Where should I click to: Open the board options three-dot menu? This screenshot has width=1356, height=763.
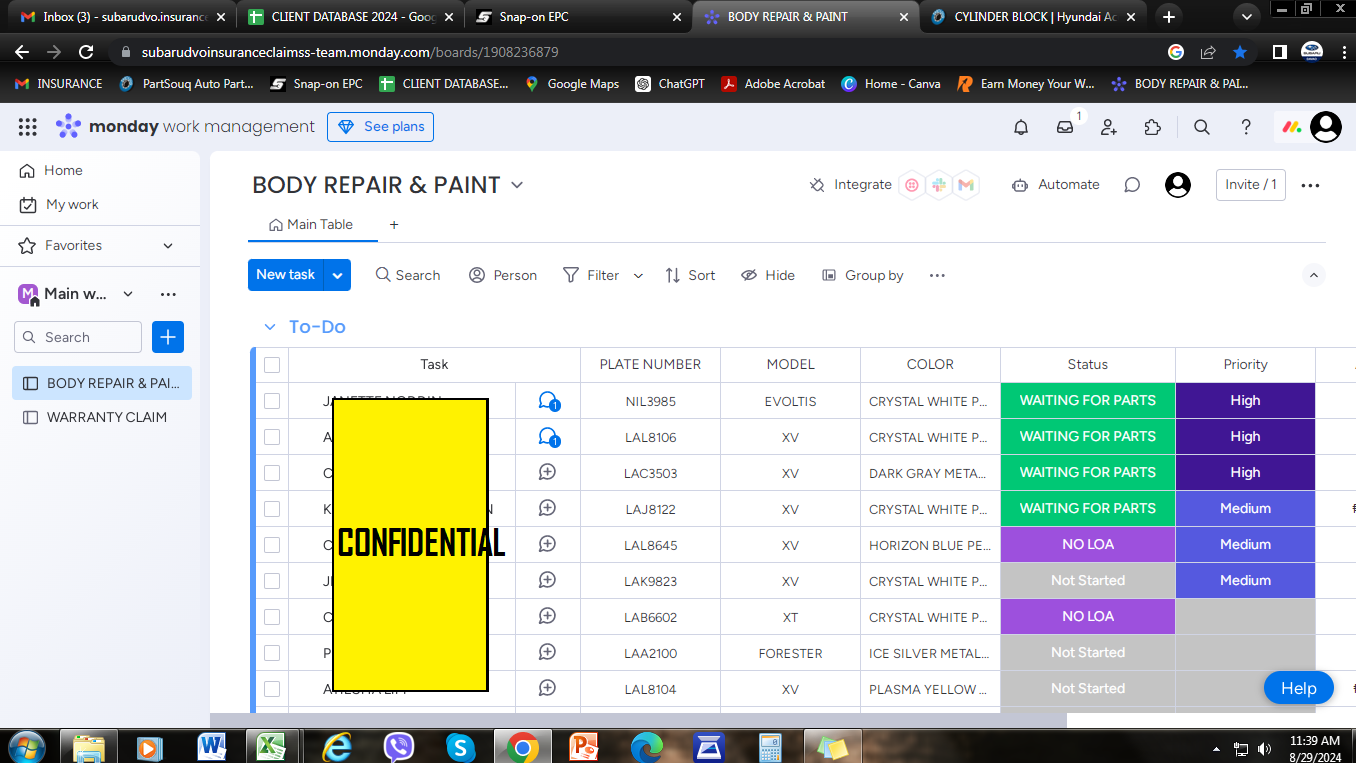[x=1311, y=185]
